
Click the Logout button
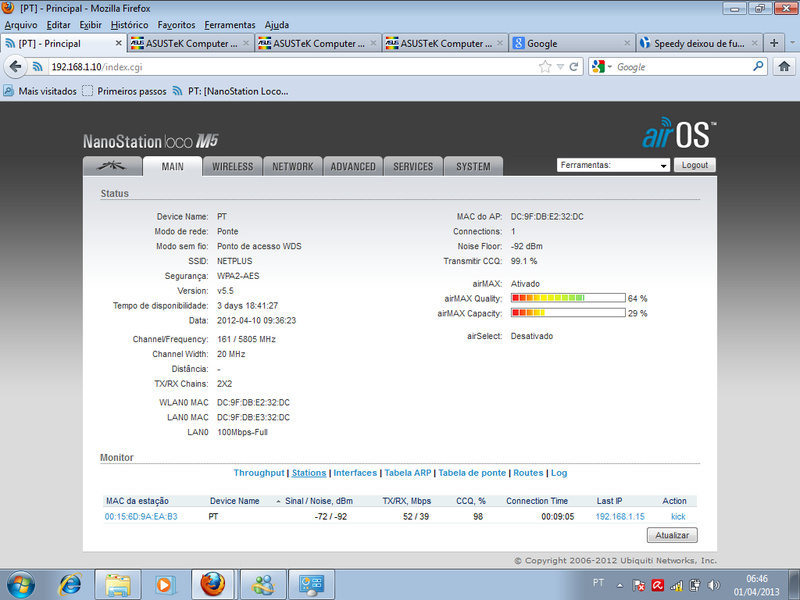[x=694, y=165]
